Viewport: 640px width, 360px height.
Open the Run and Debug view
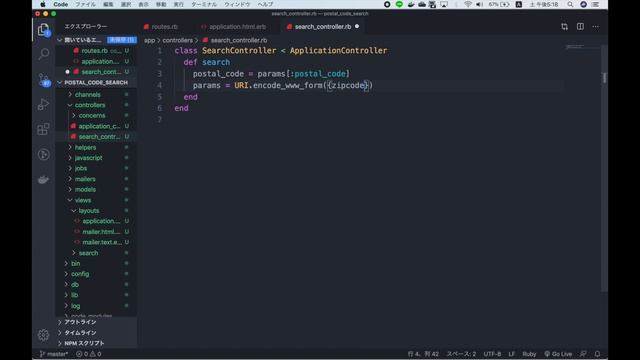tap(44, 104)
